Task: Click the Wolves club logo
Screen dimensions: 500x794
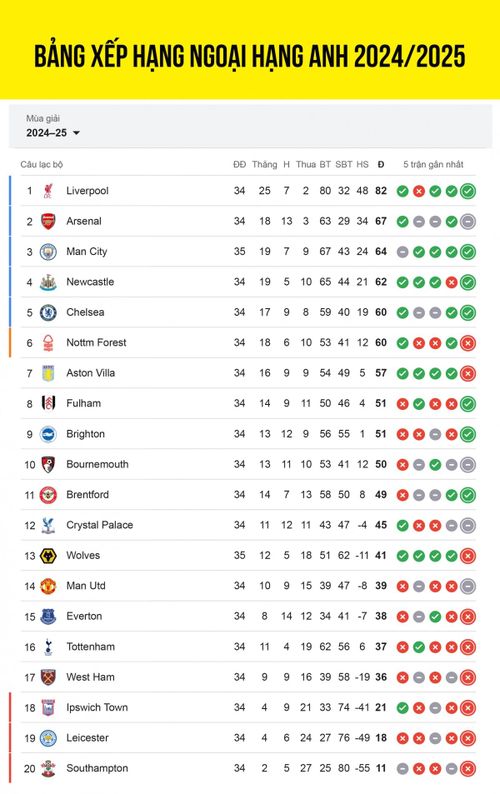Action: 48,555
